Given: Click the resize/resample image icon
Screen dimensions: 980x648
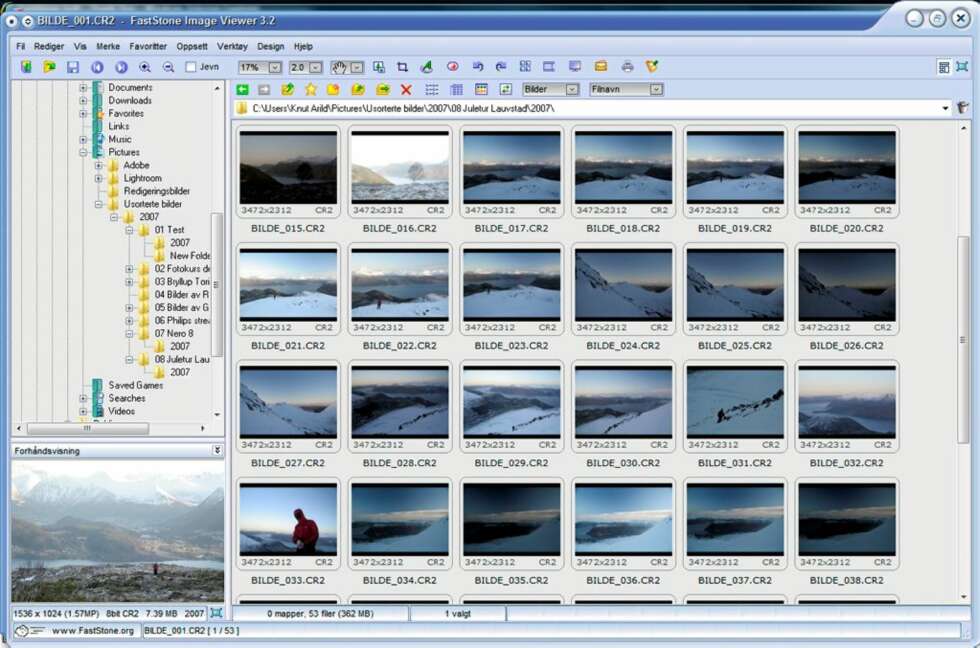Looking at the screenshot, I should [379, 67].
